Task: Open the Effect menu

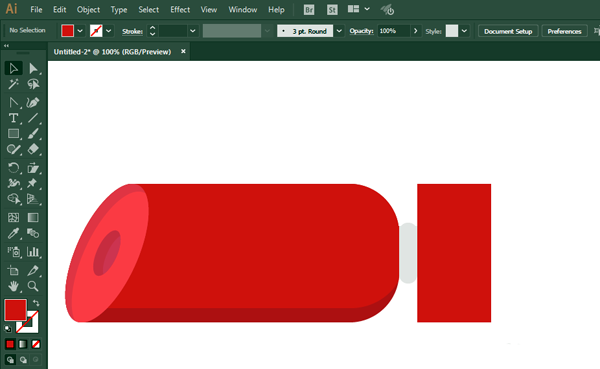Action: pyautogui.click(x=180, y=10)
